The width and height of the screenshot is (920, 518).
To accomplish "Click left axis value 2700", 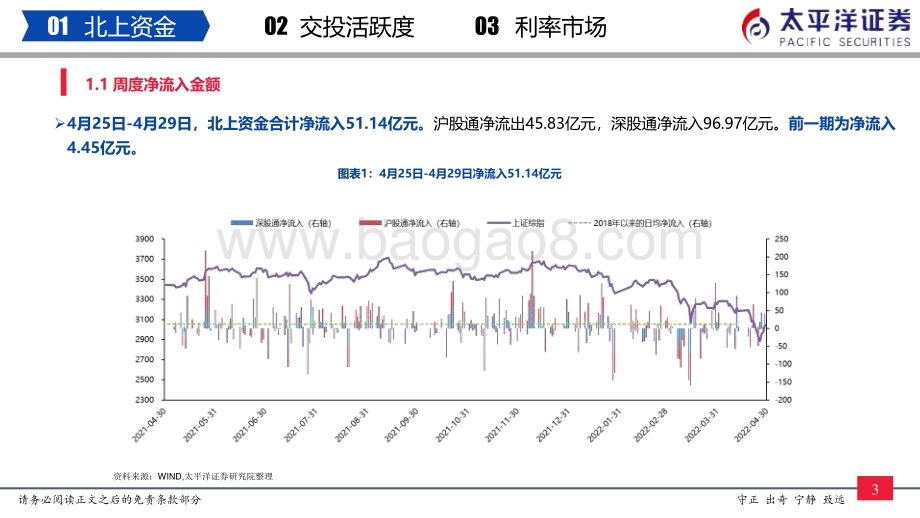I will 144,360.
